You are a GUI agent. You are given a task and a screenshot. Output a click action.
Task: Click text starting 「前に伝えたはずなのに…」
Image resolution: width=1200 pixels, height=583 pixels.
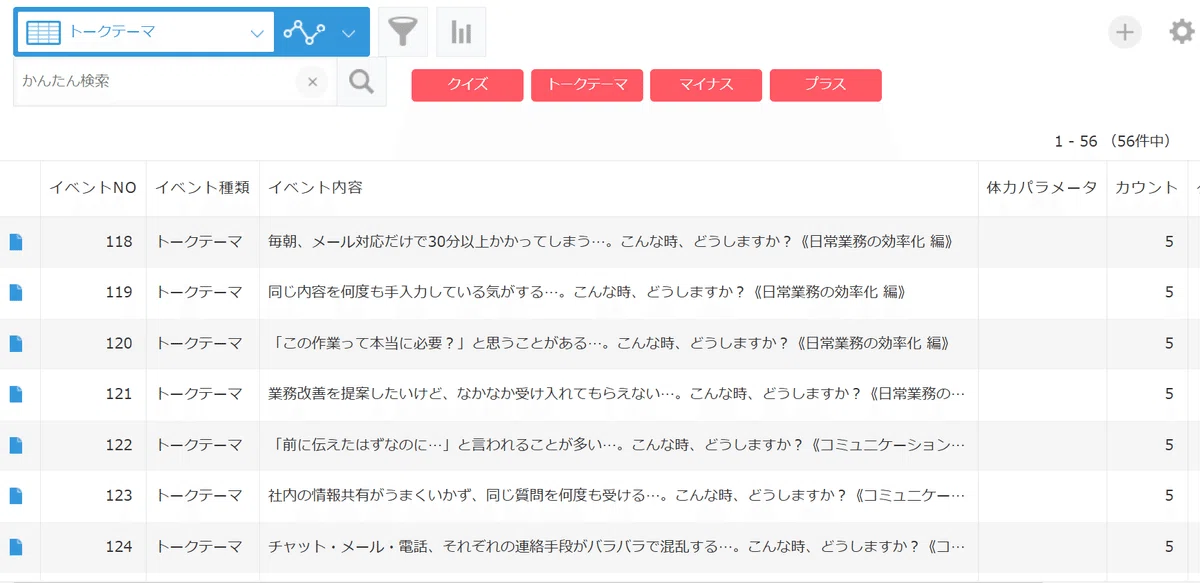tap(617, 445)
